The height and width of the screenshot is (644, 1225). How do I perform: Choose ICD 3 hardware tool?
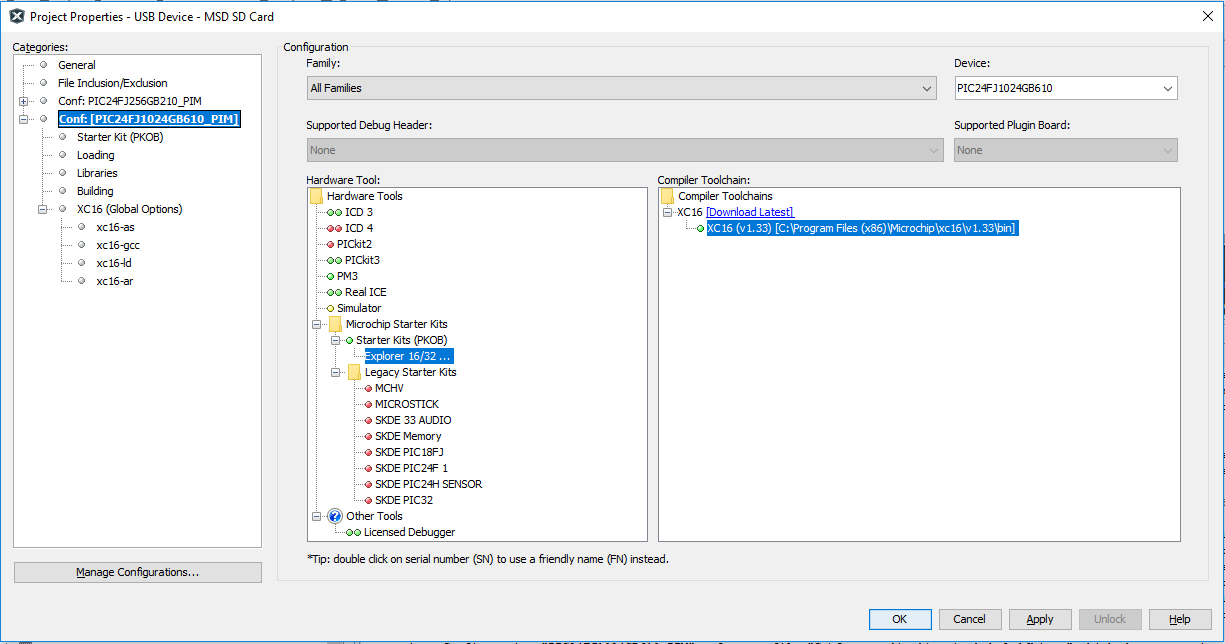tap(358, 212)
